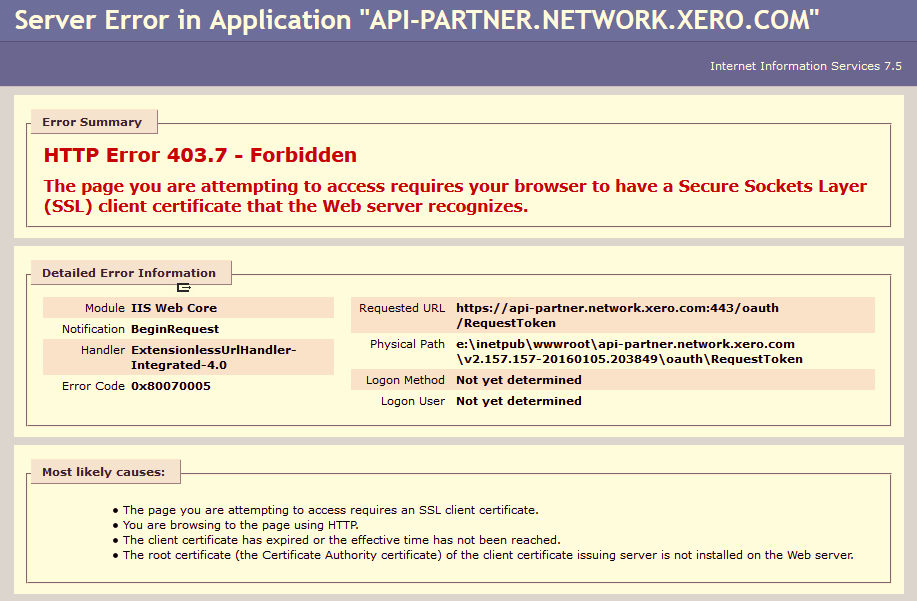
Task: Click the Logon Method field label
Action: (405, 380)
